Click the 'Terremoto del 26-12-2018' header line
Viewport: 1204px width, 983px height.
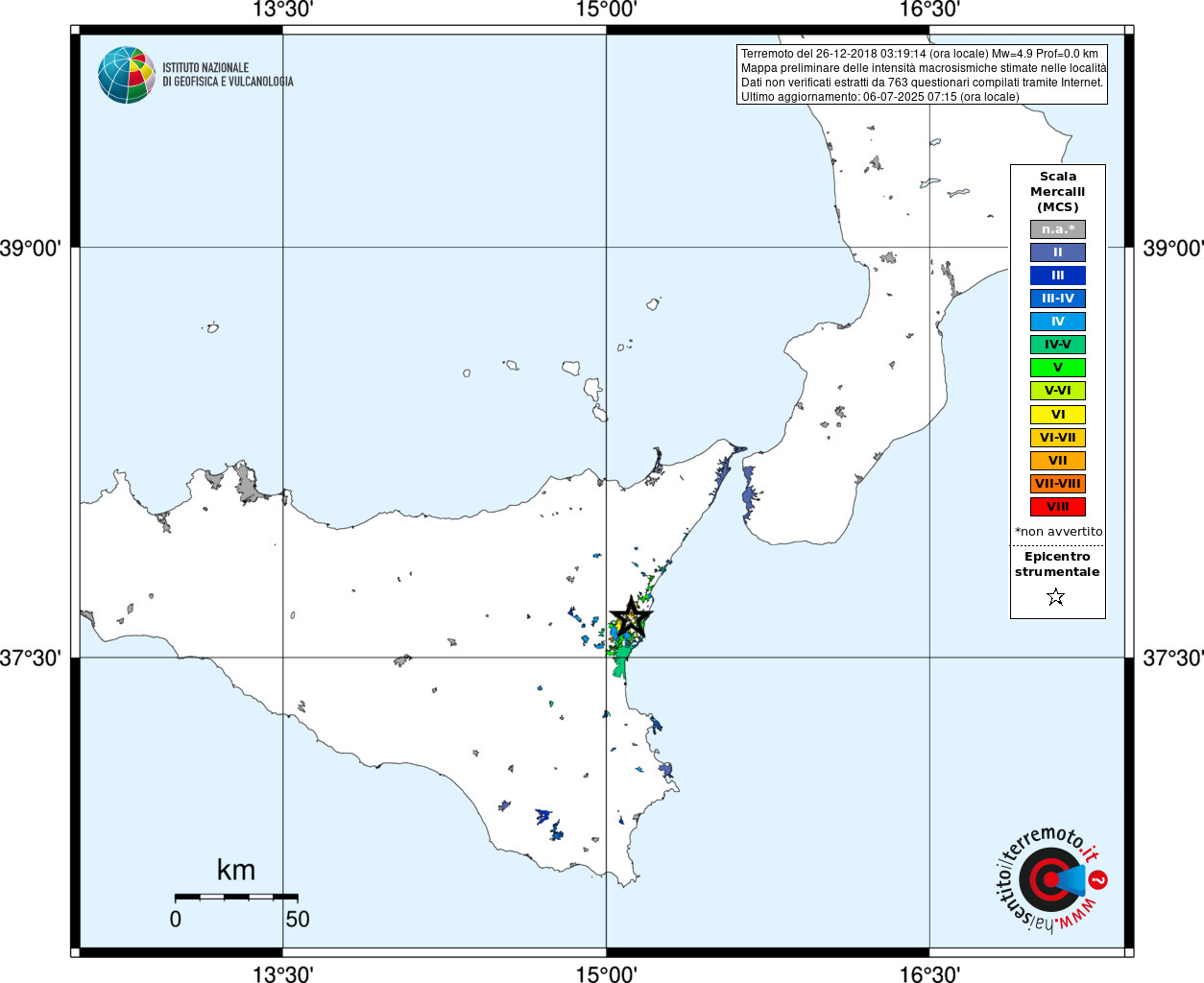click(920, 54)
